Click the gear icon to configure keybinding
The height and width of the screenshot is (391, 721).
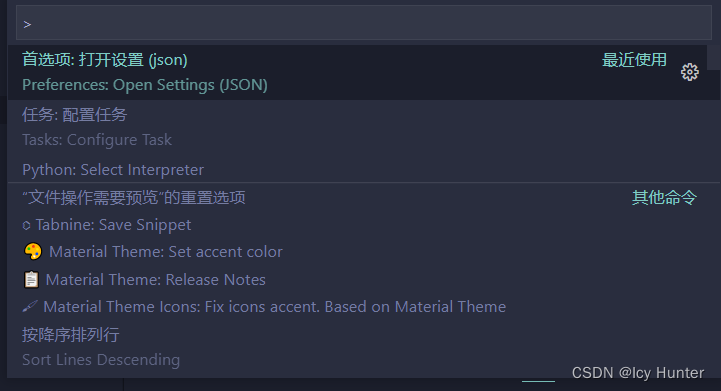point(690,72)
